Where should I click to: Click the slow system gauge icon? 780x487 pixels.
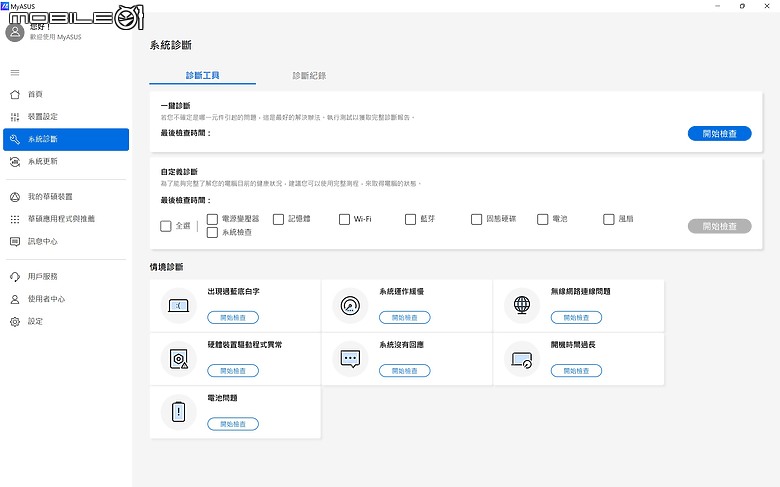[x=350, y=305]
